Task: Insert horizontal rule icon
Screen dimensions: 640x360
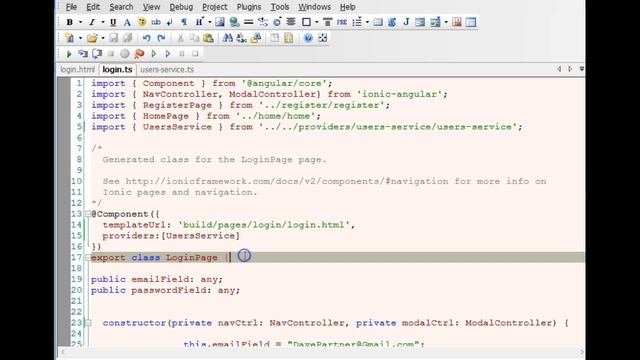Action: pyautogui.click(x=248, y=22)
